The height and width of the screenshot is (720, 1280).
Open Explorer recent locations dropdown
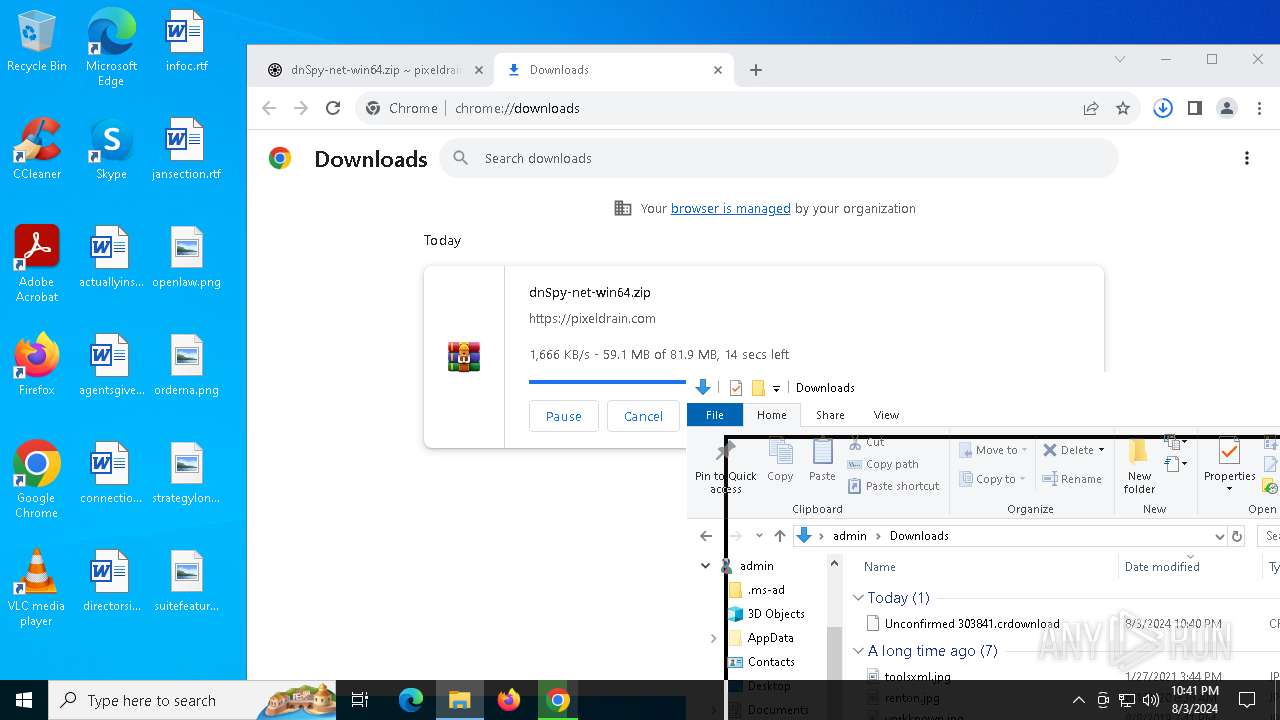[x=759, y=536]
